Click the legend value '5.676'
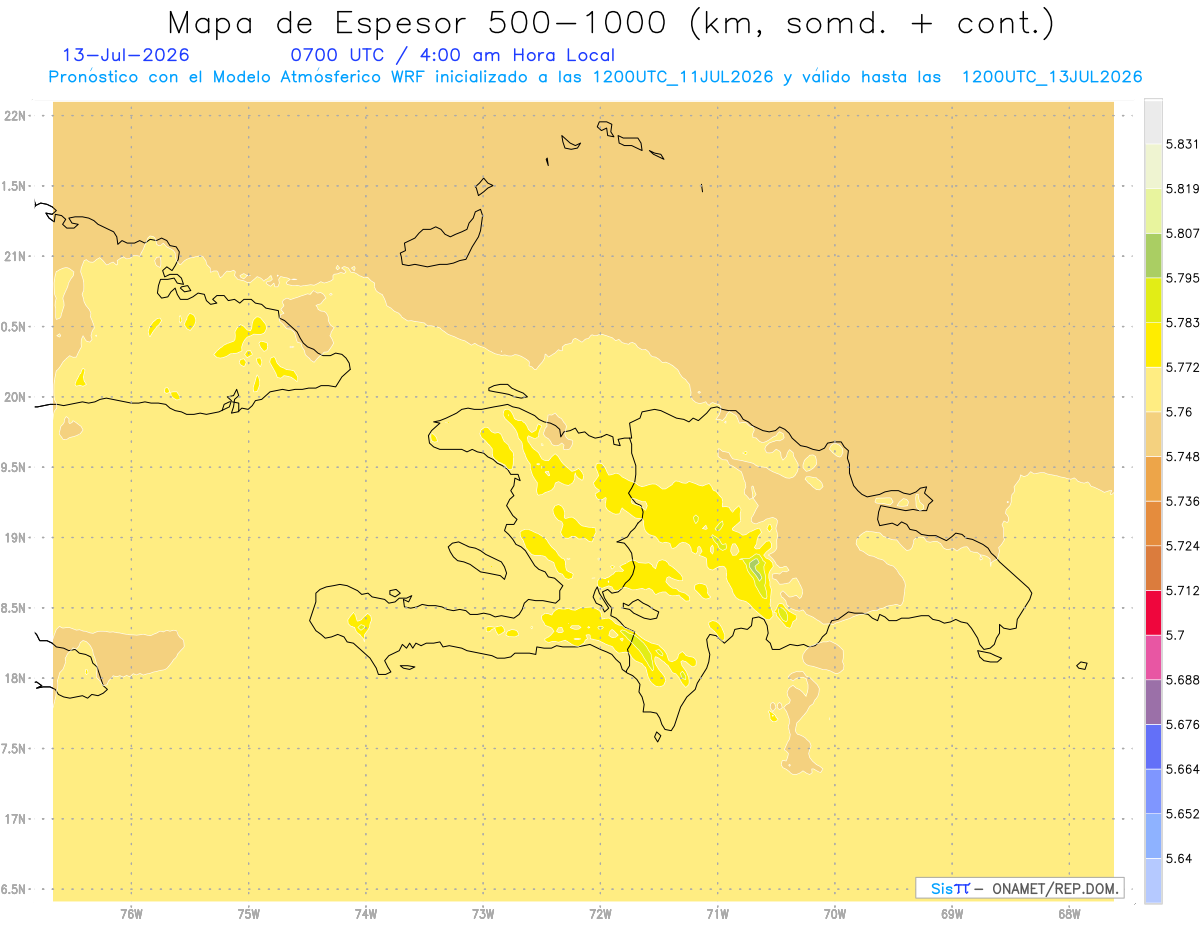1200x927 pixels. (x=1182, y=724)
